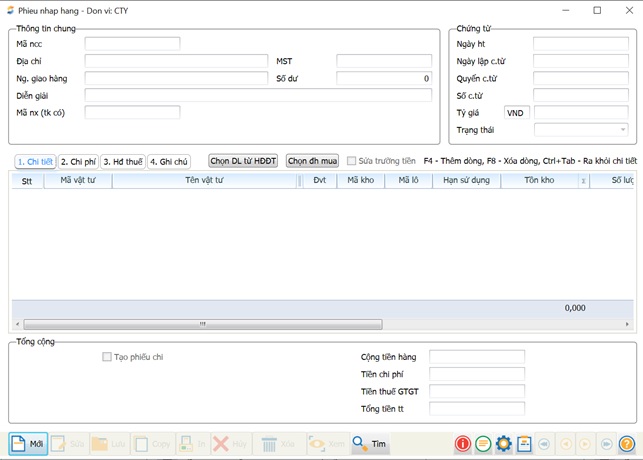Toggle the Sửa trường tiền checkbox
Image resolution: width=643 pixels, height=460 pixels.
click(x=351, y=161)
